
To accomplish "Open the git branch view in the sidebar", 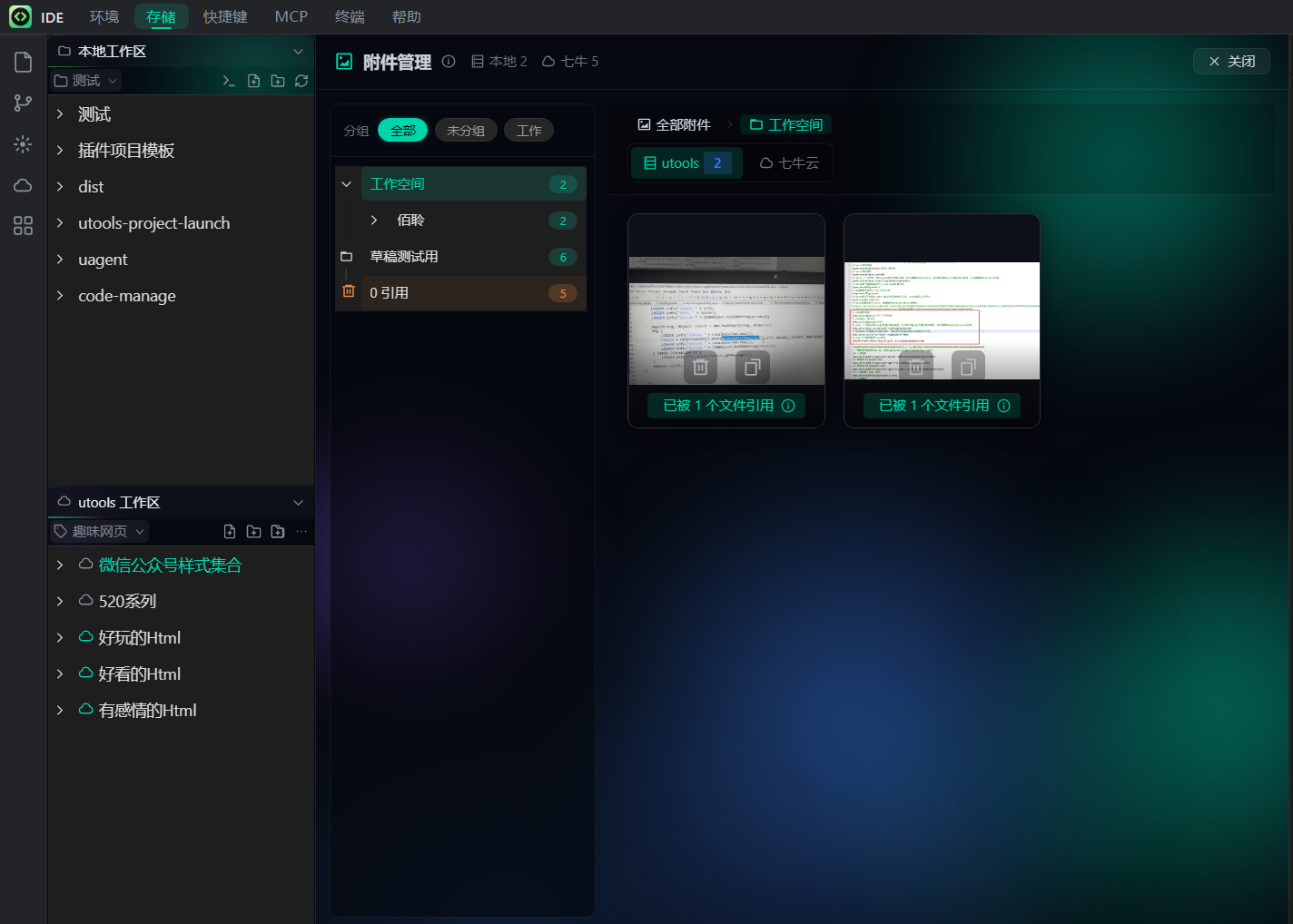I will click(x=24, y=103).
